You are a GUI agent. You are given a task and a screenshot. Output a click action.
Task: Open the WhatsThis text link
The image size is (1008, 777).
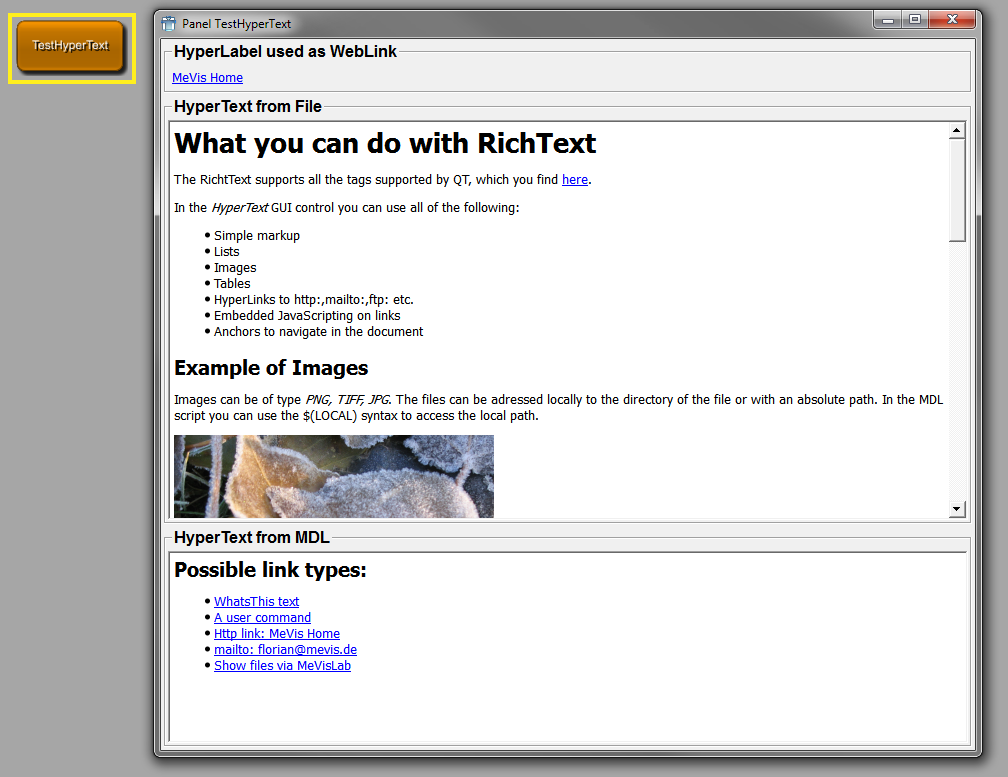pos(256,602)
